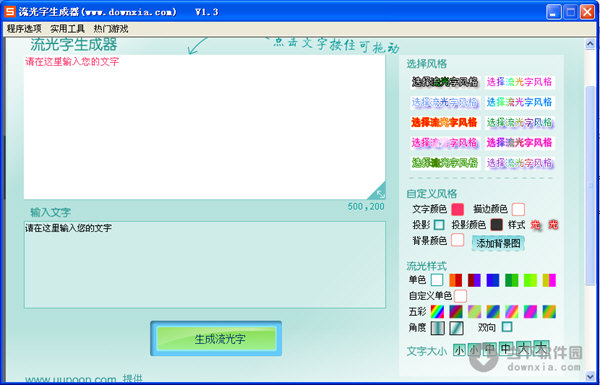The height and width of the screenshot is (385, 600).
Task: Pick the pale blue faded style thumbnail
Action: (445, 102)
